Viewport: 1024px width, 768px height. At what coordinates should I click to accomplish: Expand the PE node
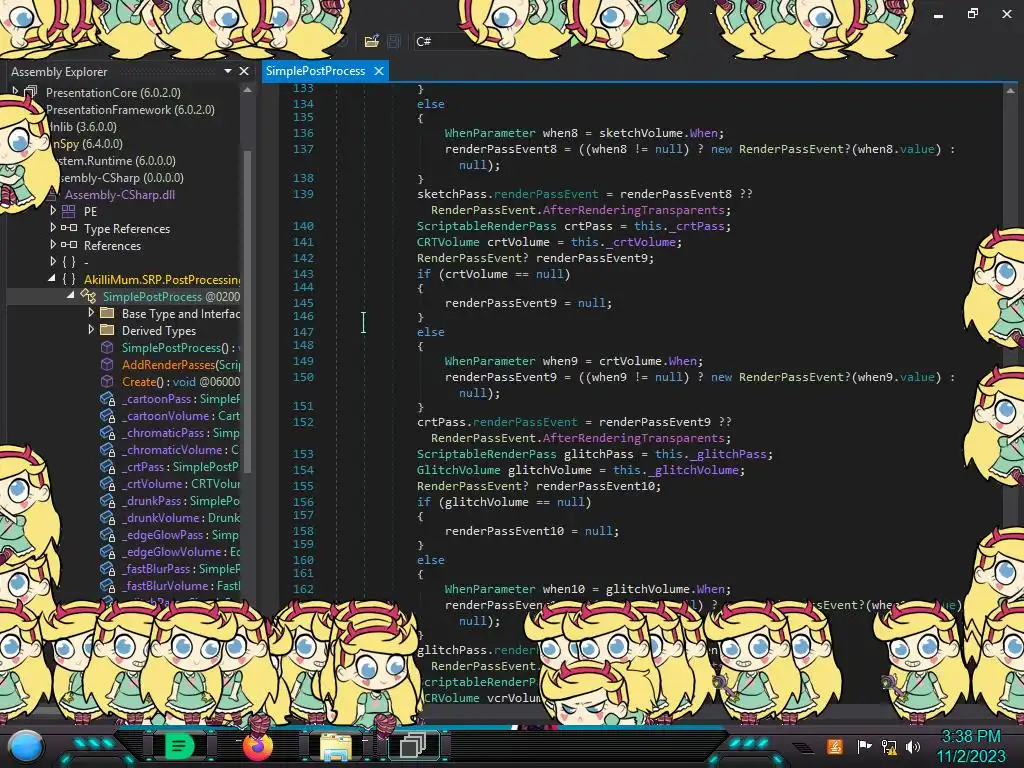[x=53, y=210]
